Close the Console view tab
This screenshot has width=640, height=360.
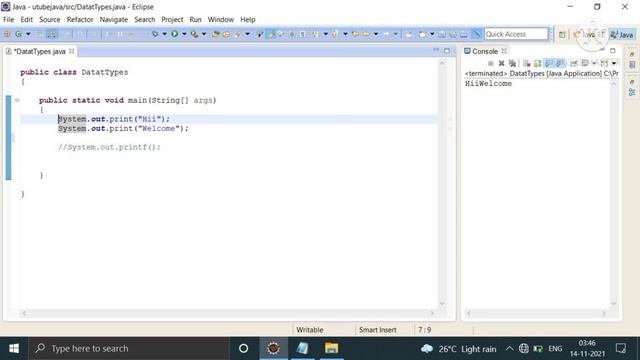(504, 51)
